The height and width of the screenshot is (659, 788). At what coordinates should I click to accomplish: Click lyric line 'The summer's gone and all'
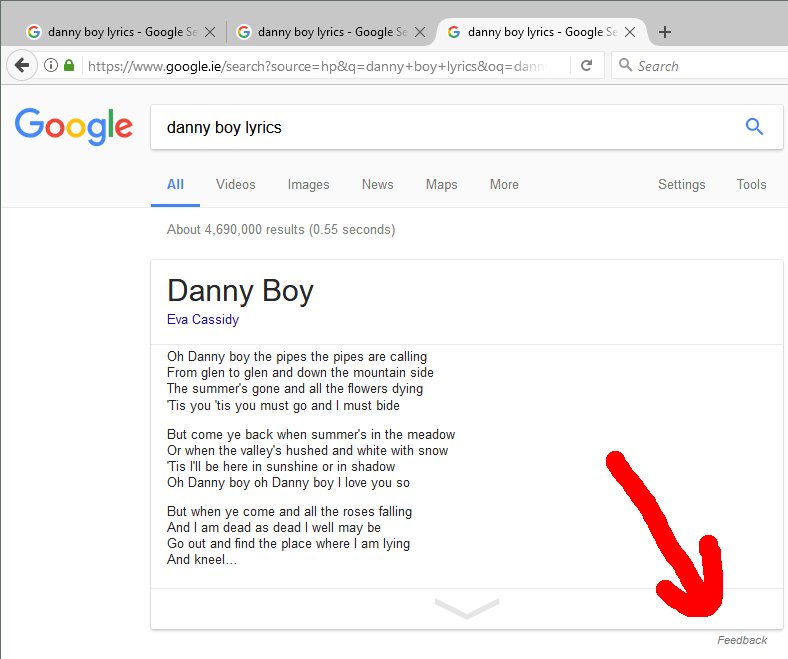295,389
